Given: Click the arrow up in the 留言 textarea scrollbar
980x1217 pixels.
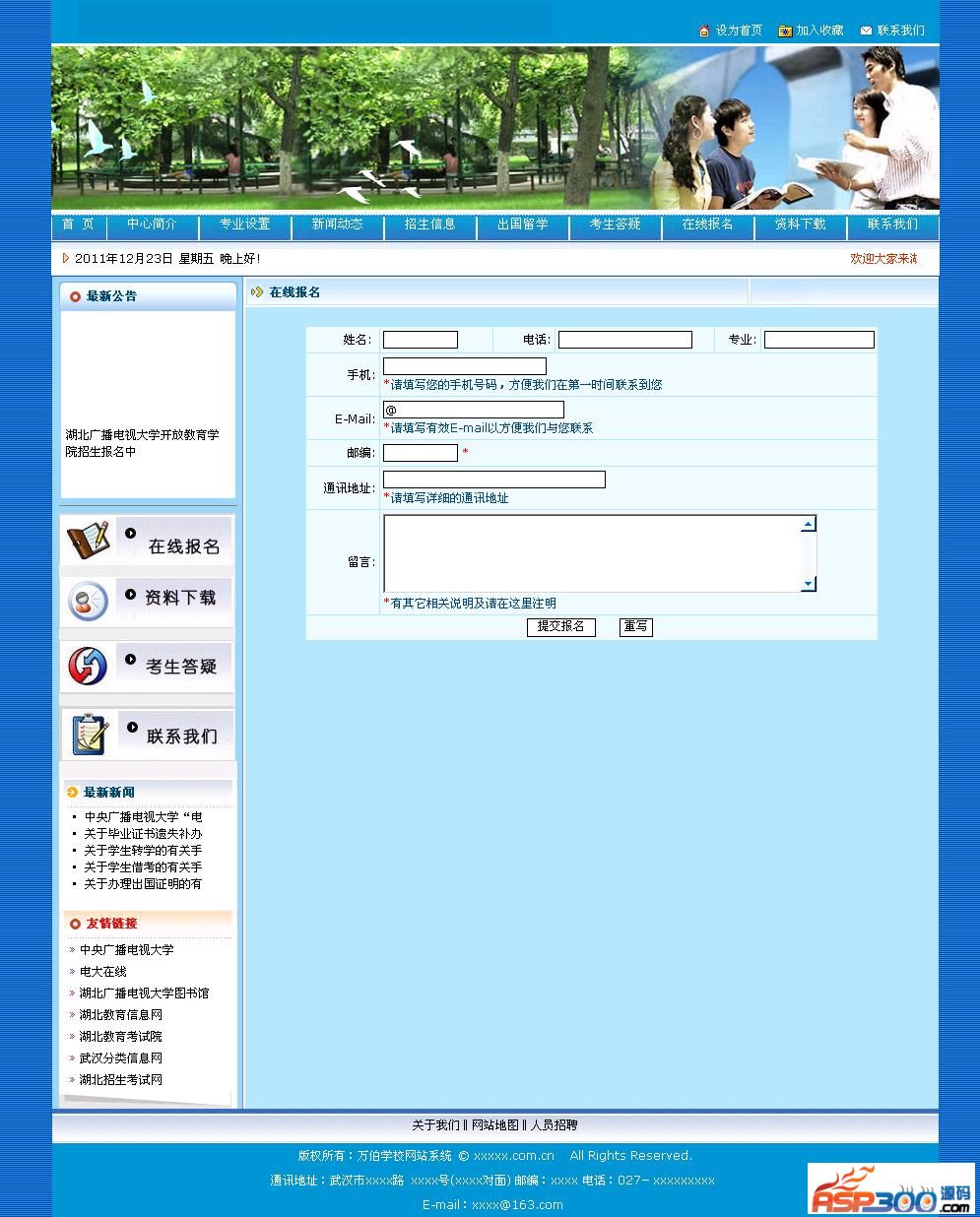Looking at the screenshot, I should pos(809,524).
